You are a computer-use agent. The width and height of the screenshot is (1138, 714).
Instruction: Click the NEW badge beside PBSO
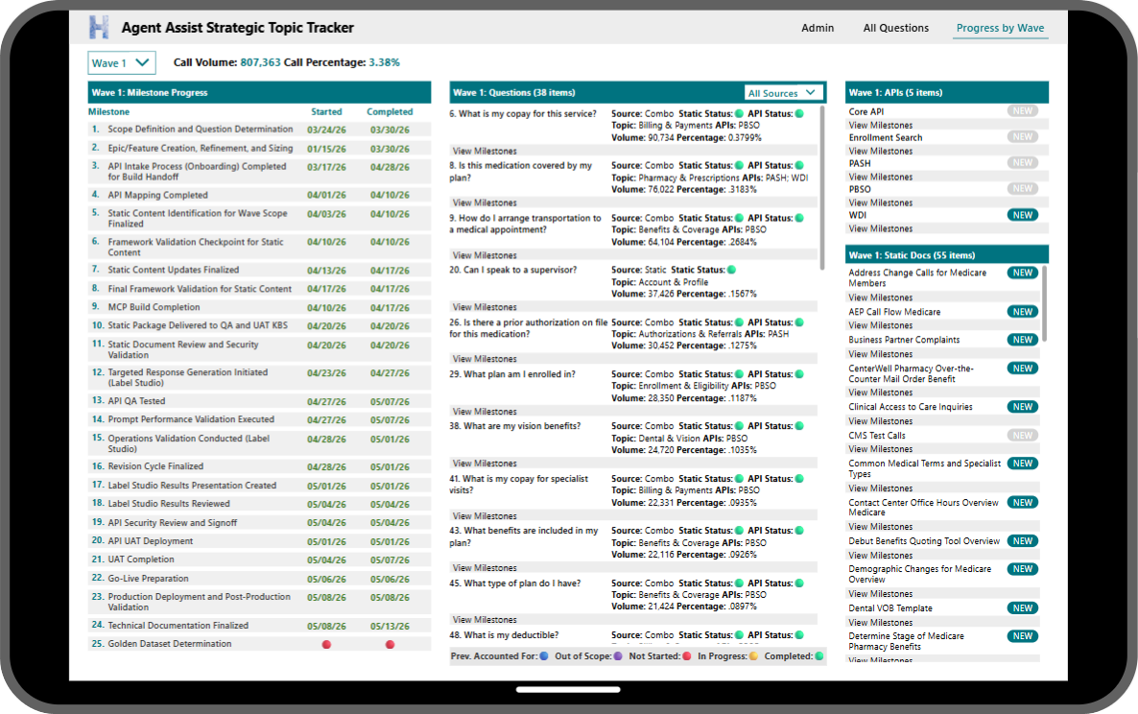(x=1023, y=189)
